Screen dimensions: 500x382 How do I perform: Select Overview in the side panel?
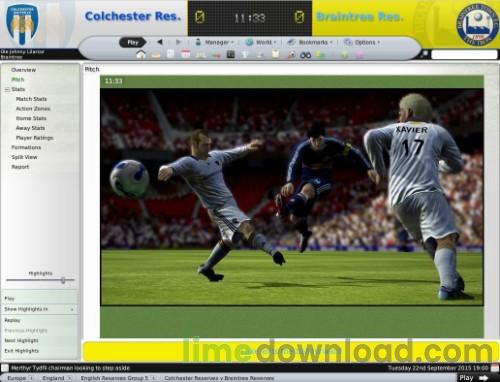click(x=23, y=70)
